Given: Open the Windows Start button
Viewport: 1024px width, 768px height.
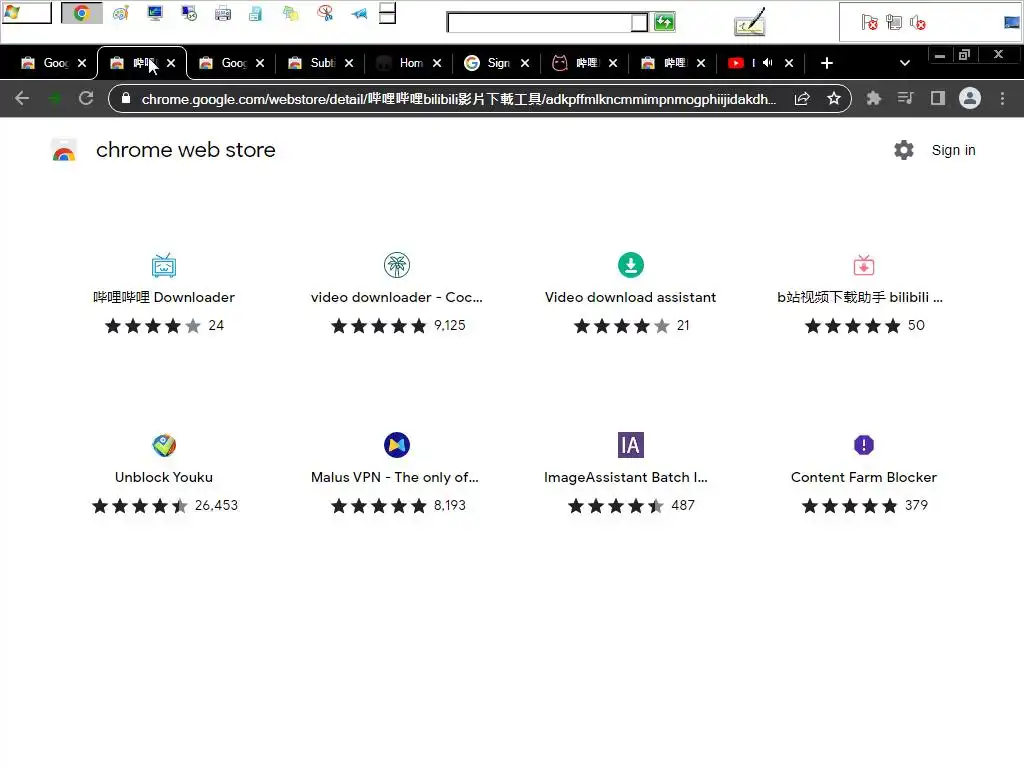Looking at the screenshot, I should 26,13.
